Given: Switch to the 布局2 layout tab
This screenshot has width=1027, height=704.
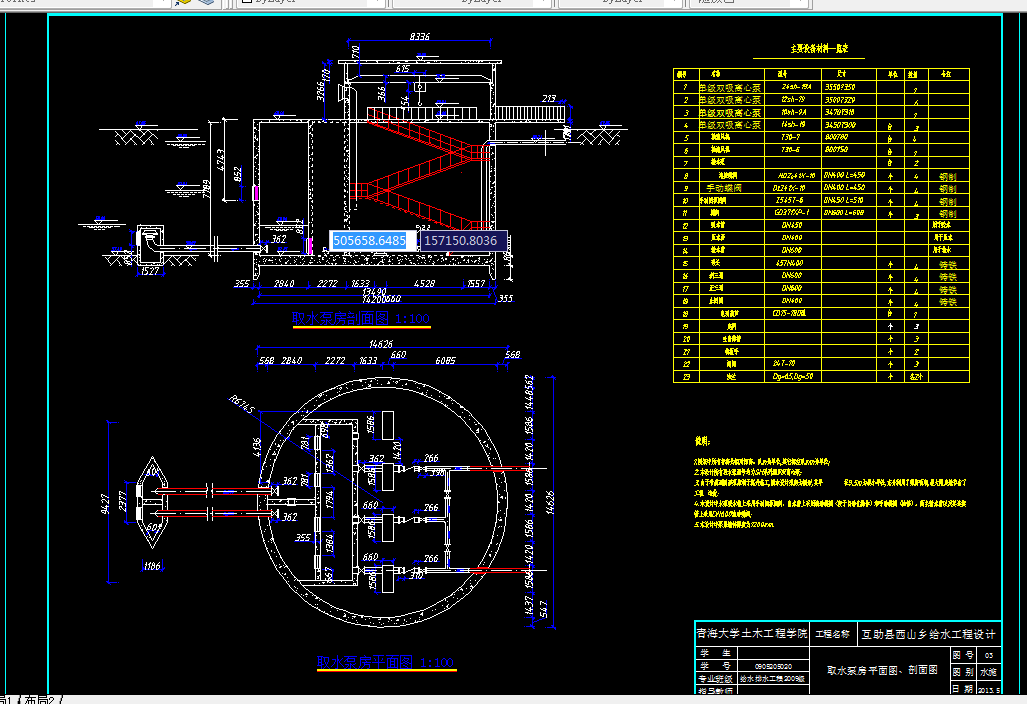Looking at the screenshot, I should [x=42, y=699].
